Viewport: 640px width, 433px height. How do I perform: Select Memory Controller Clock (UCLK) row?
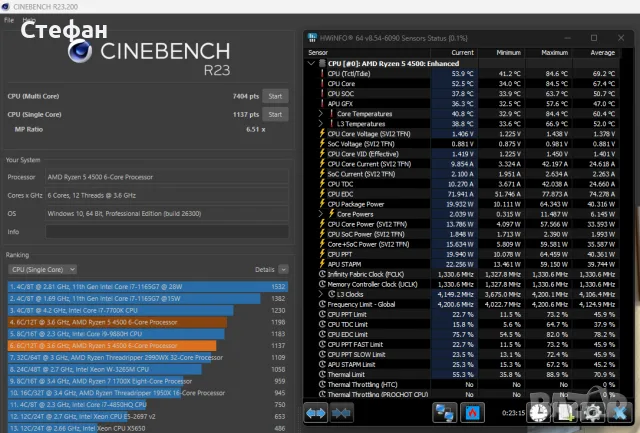(x=461, y=284)
